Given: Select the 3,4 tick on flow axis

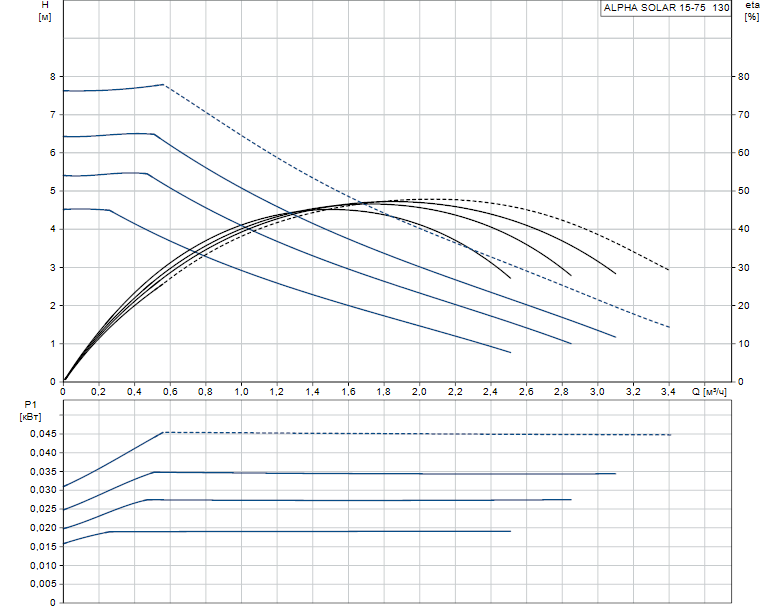Looking at the screenshot, I should point(668,392).
